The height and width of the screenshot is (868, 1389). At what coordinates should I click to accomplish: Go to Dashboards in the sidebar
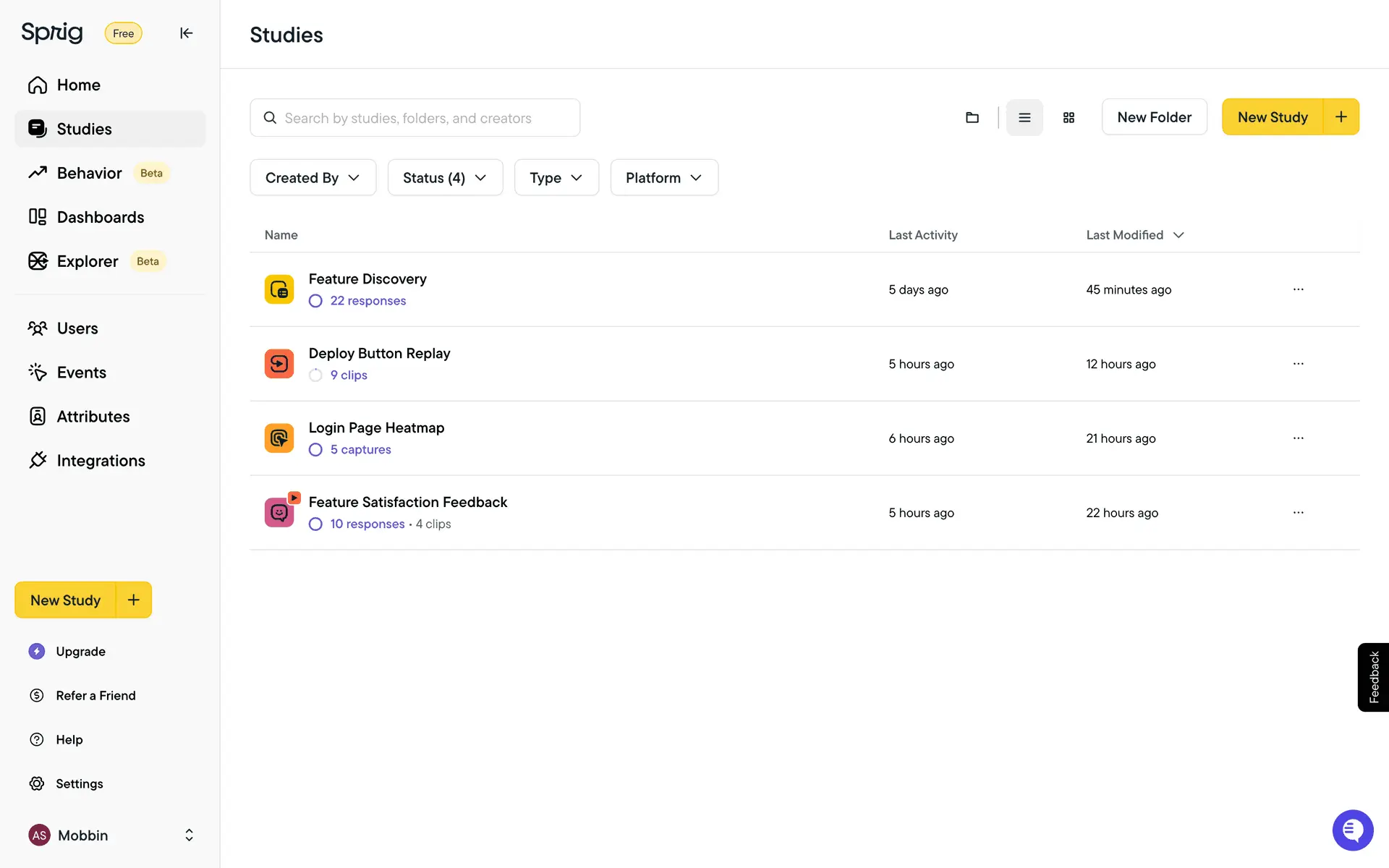pyautogui.click(x=100, y=217)
